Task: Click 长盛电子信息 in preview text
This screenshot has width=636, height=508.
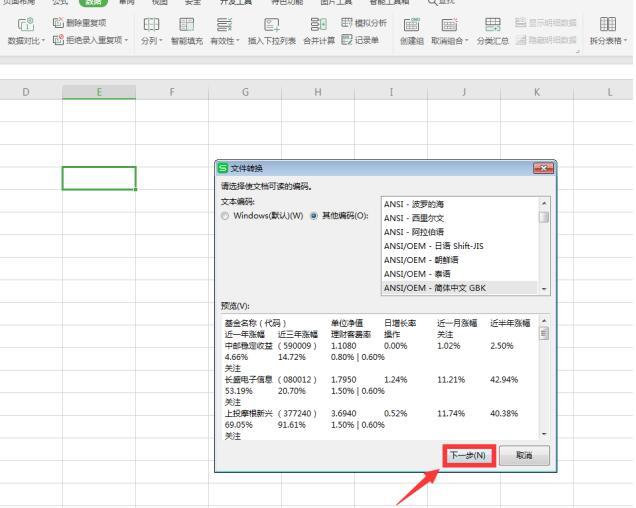Action: (249, 380)
